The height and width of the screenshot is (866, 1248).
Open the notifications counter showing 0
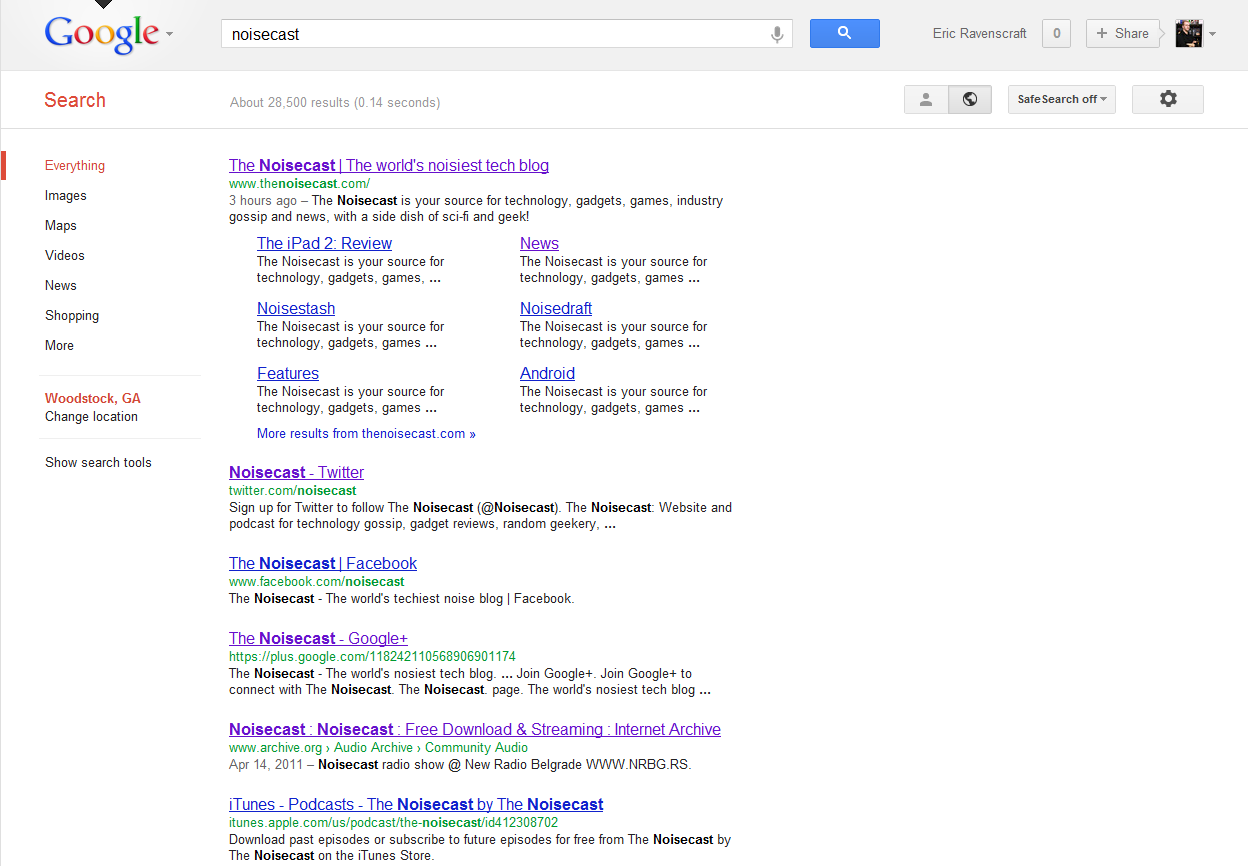(1056, 33)
